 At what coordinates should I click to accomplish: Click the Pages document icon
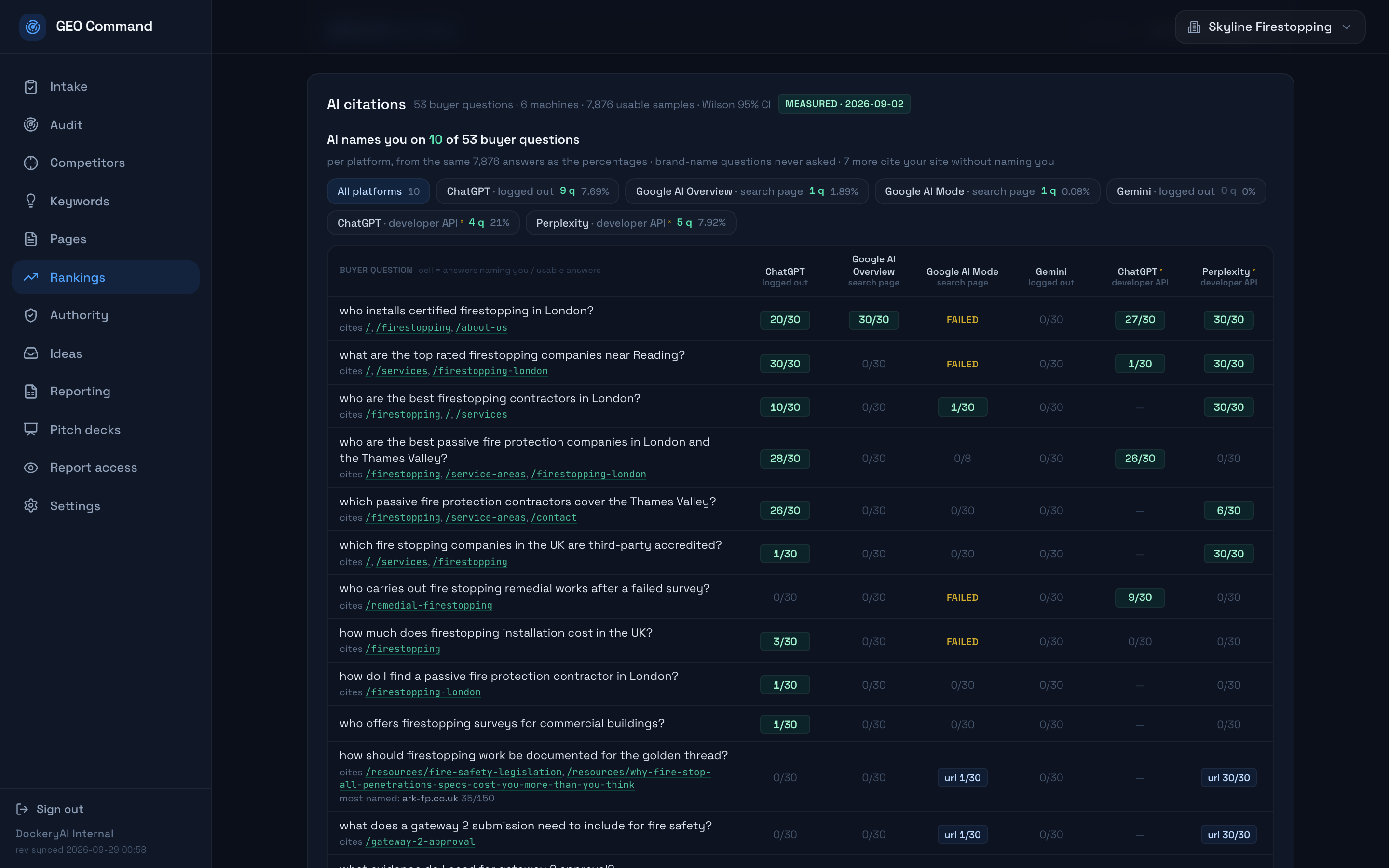pos(31,239)
